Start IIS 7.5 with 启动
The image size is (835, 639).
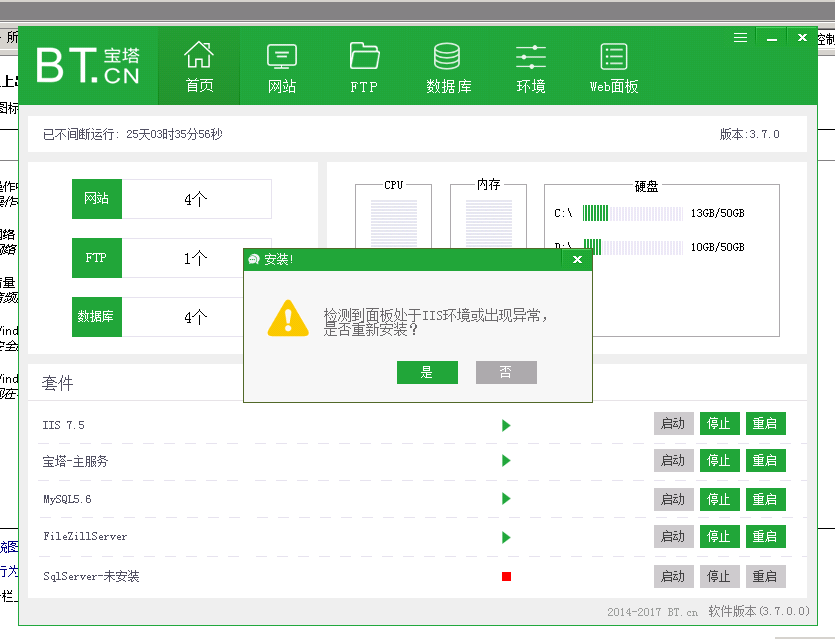[674, 424]
